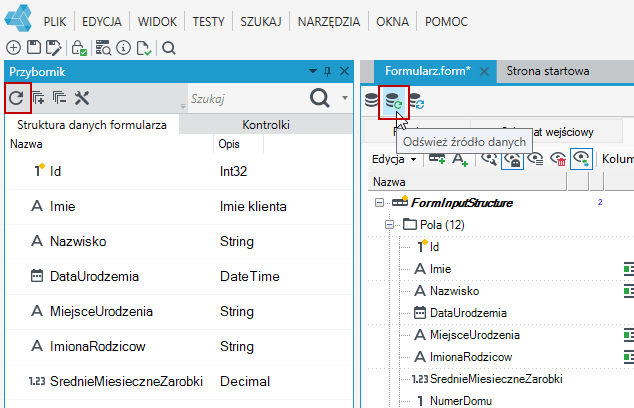Toggle the eye with padlock view button

click(x=512, y=159)
